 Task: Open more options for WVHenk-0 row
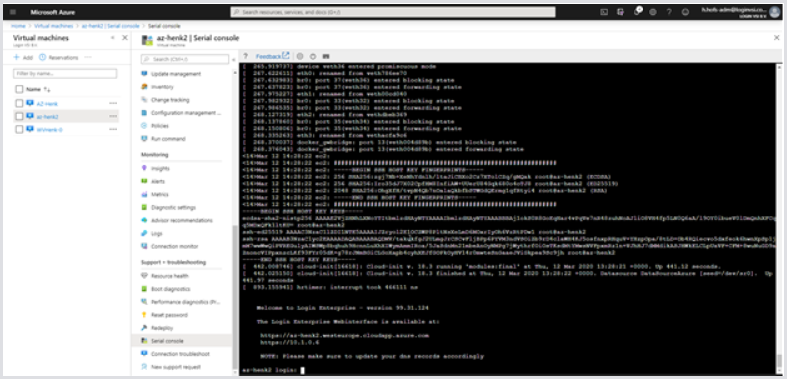coord(113,130)
